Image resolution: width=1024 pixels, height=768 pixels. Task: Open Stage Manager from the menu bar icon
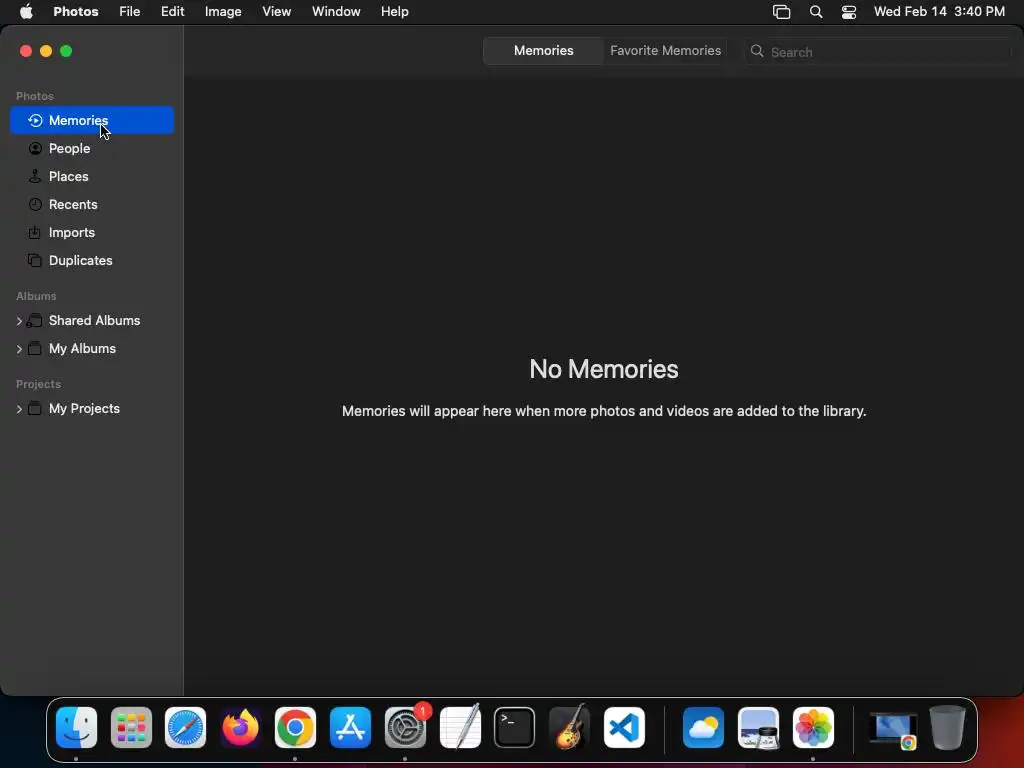click(782, 12)
